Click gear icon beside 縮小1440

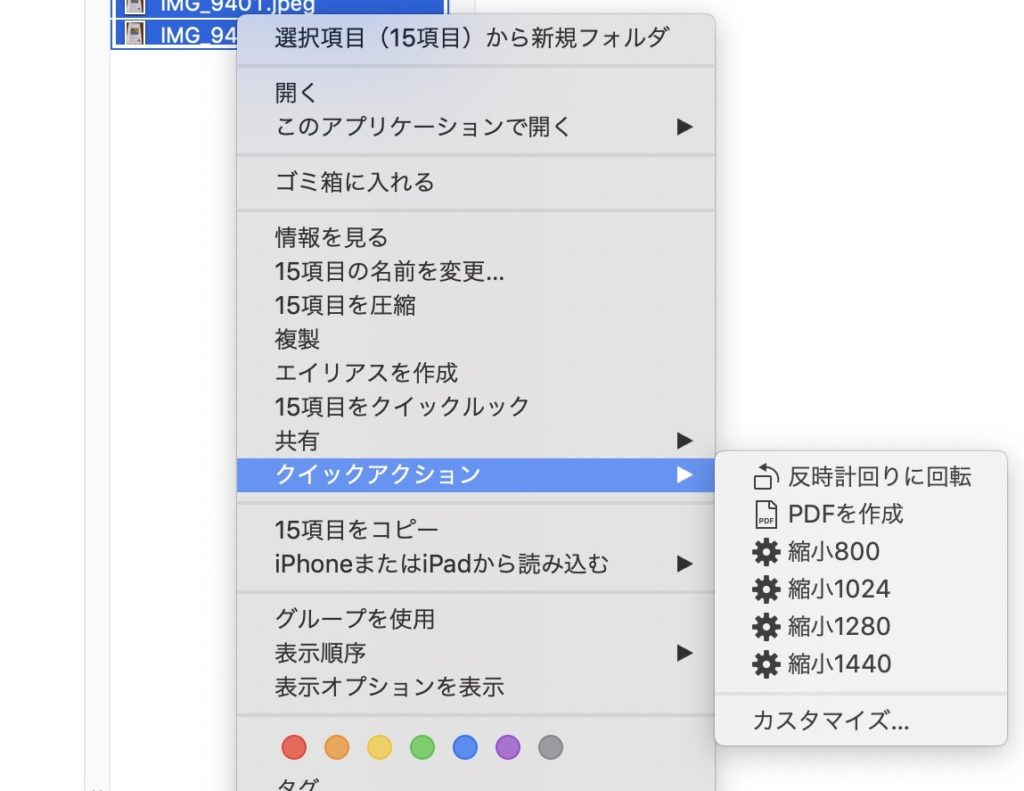(765, 664)
